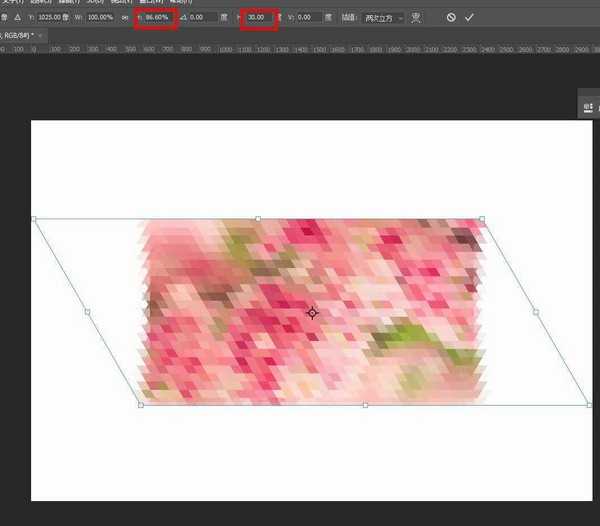Toggle relative positioning triangle icon before Y field
This screenshot has height=526, width=600.
coord(17,18)
